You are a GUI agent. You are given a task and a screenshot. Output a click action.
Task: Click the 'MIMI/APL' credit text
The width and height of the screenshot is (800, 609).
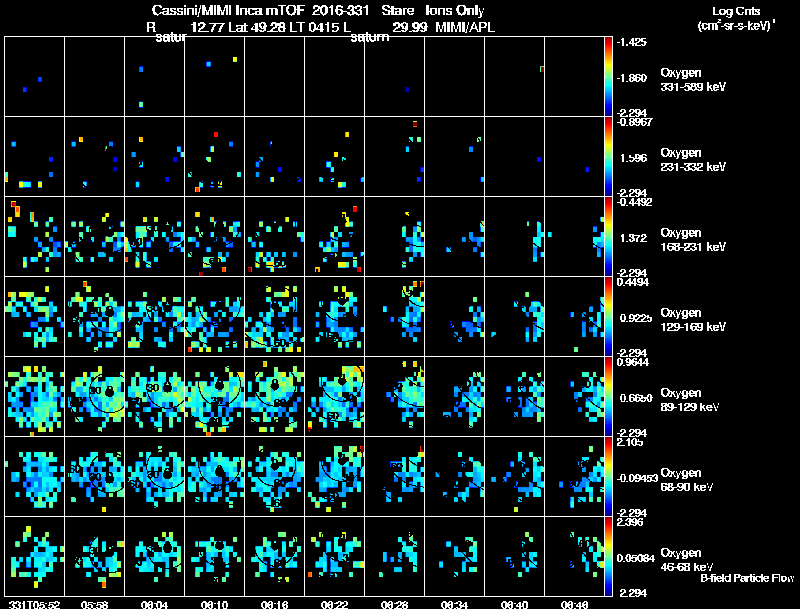465,27
